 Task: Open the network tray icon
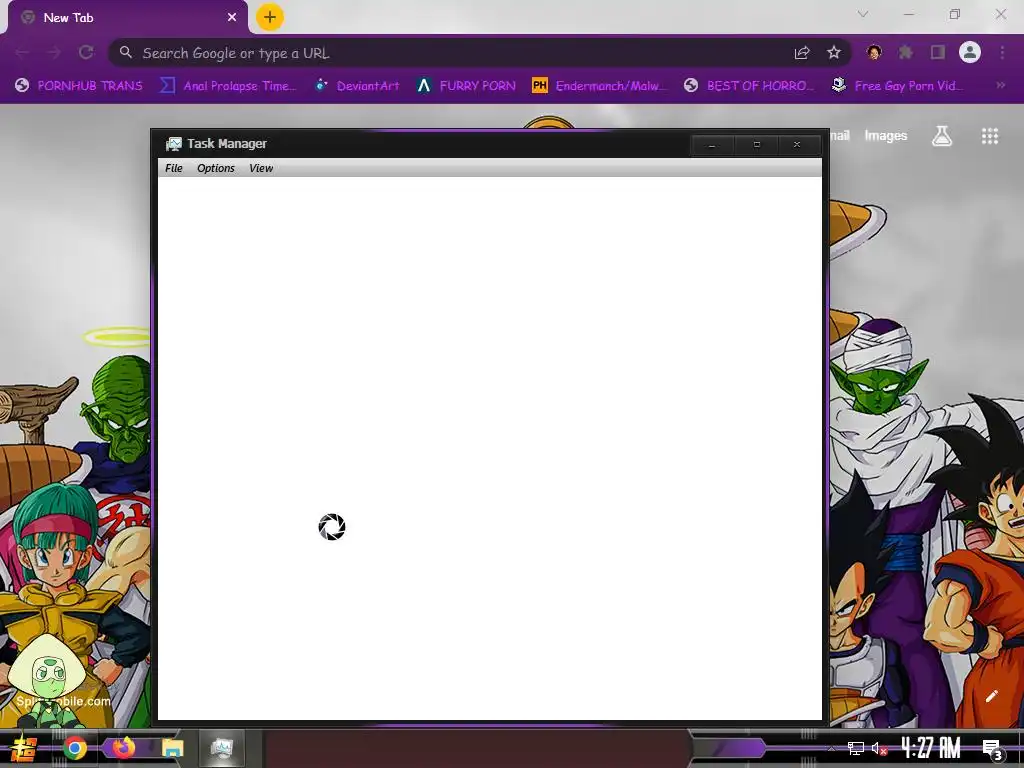click(856, 748)
